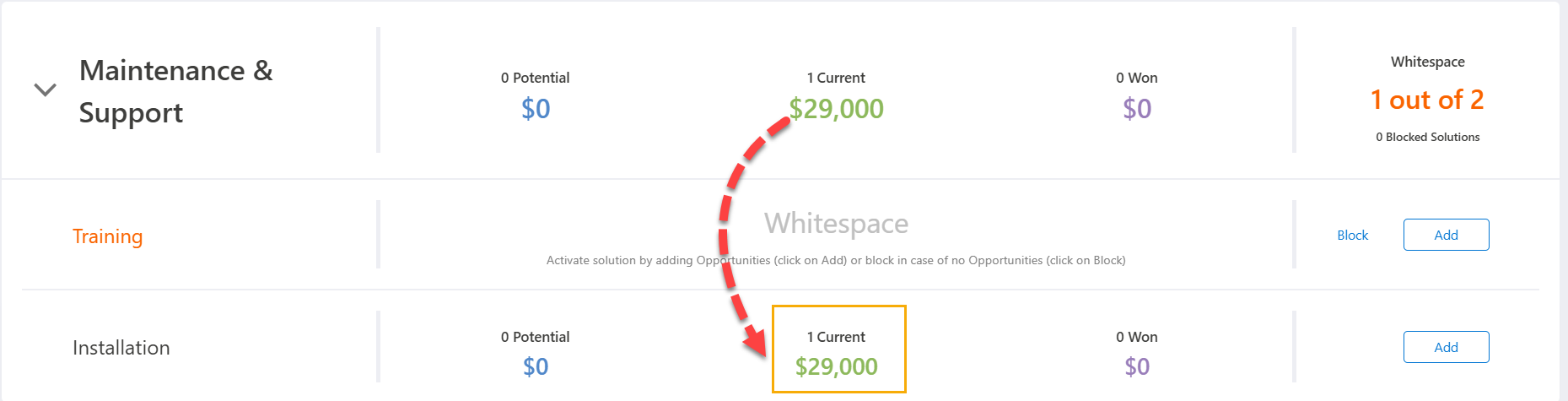Open the orange Training solution link
Screen dimensions: 1568x401
pos(107,236)
